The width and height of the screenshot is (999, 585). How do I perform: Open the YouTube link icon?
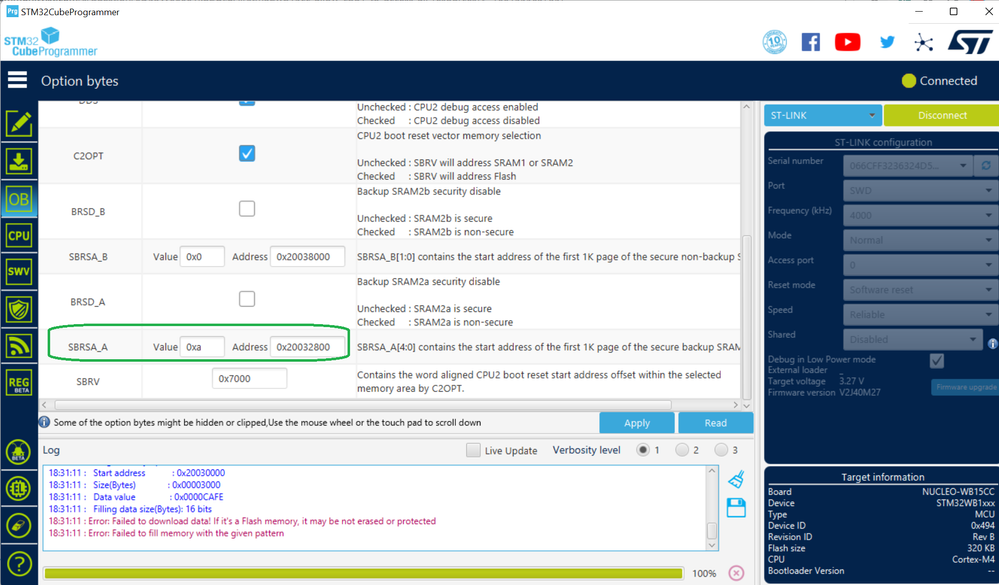click(x=847, y=42)
